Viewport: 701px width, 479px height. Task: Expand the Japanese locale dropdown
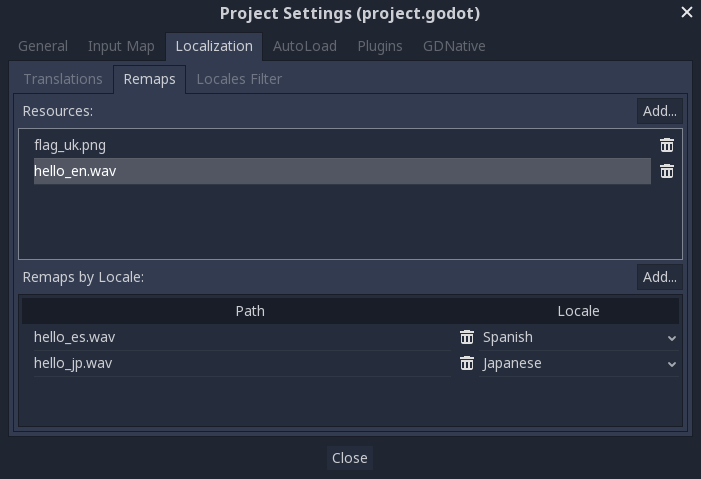[577, 363]
